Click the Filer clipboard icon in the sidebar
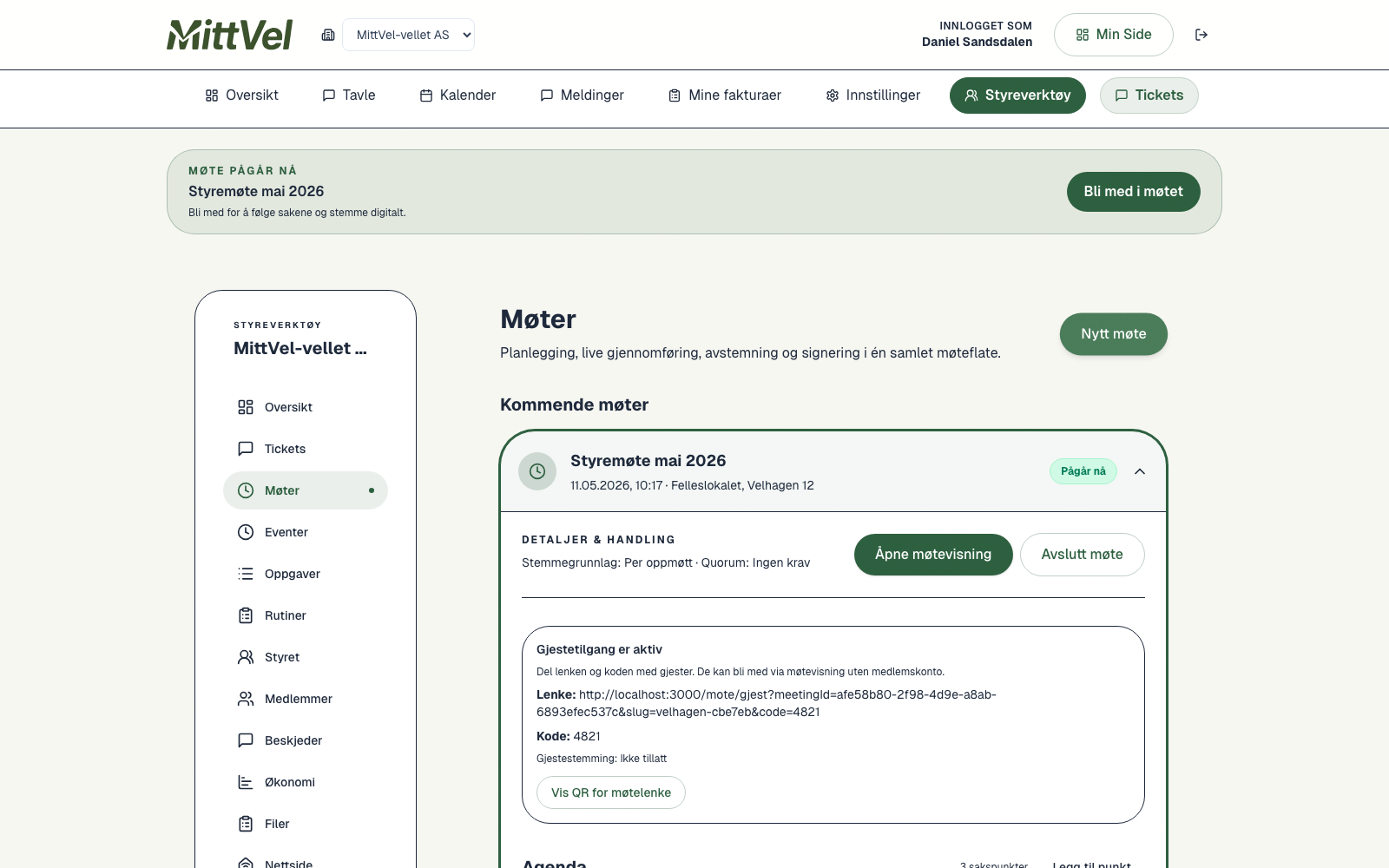The width and height of the screenshot is (1389, 868). (246, 824)
